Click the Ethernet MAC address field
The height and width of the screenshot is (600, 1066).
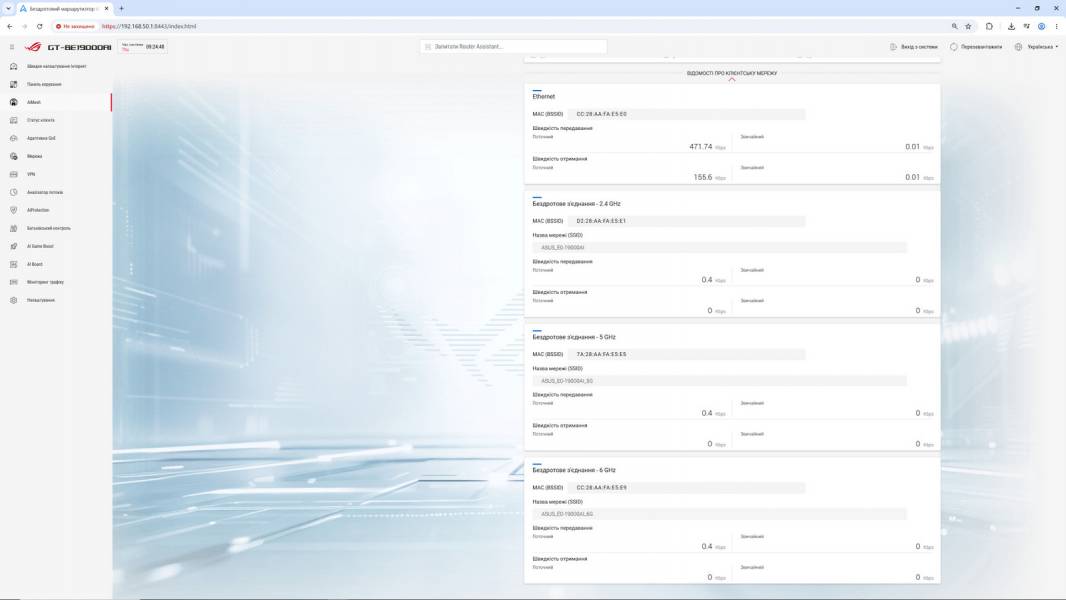687,114
